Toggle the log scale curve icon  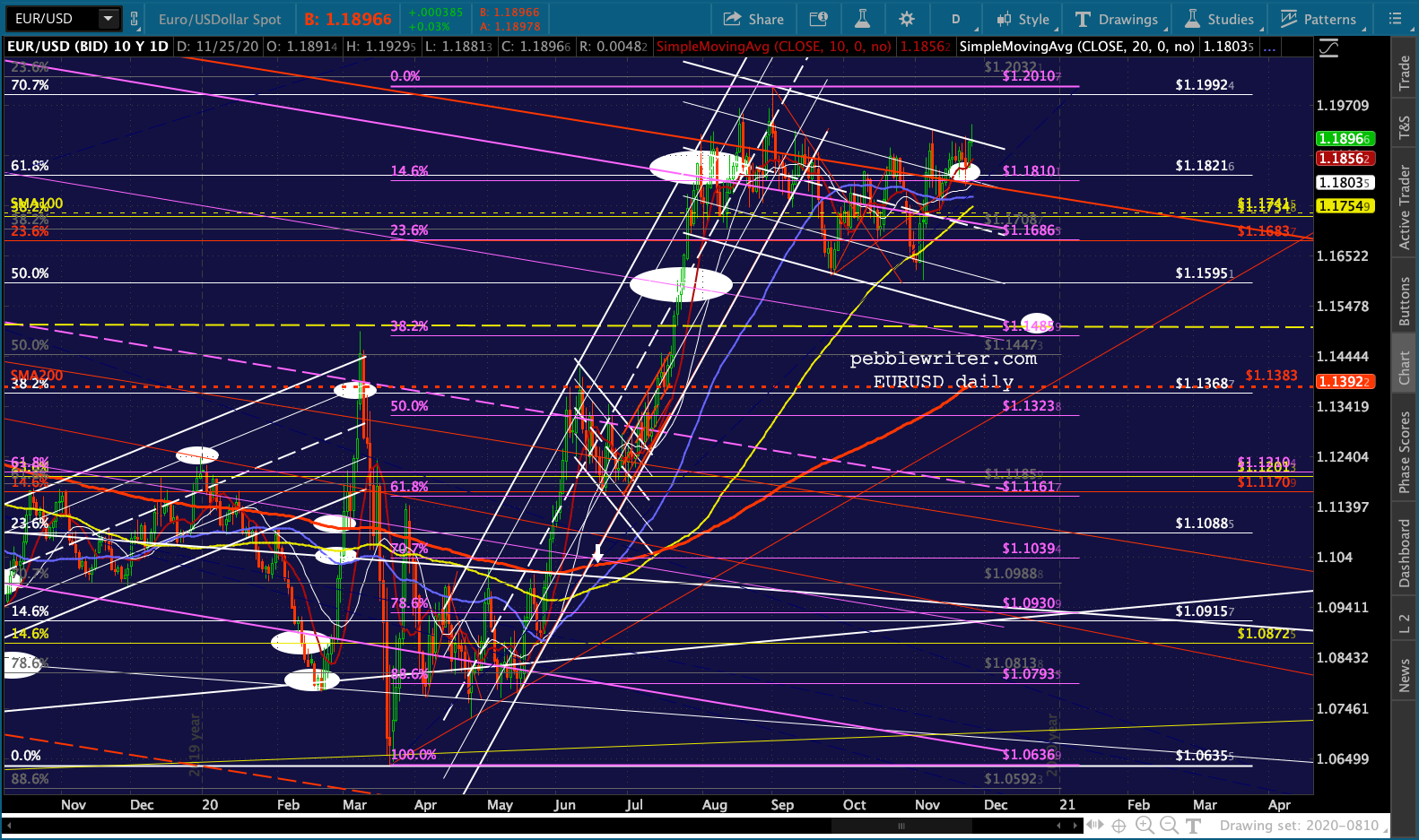[x=1328, y=48]
